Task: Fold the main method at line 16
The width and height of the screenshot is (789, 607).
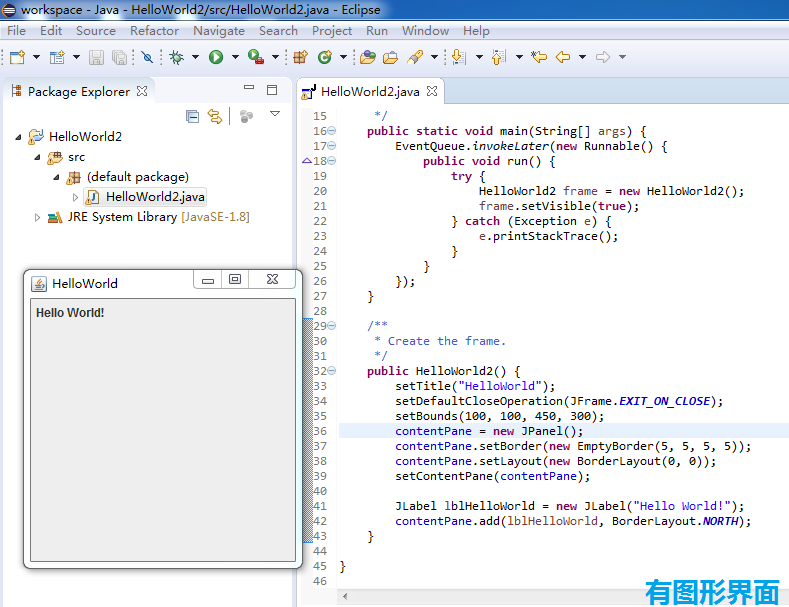Action: pos(332,131)
